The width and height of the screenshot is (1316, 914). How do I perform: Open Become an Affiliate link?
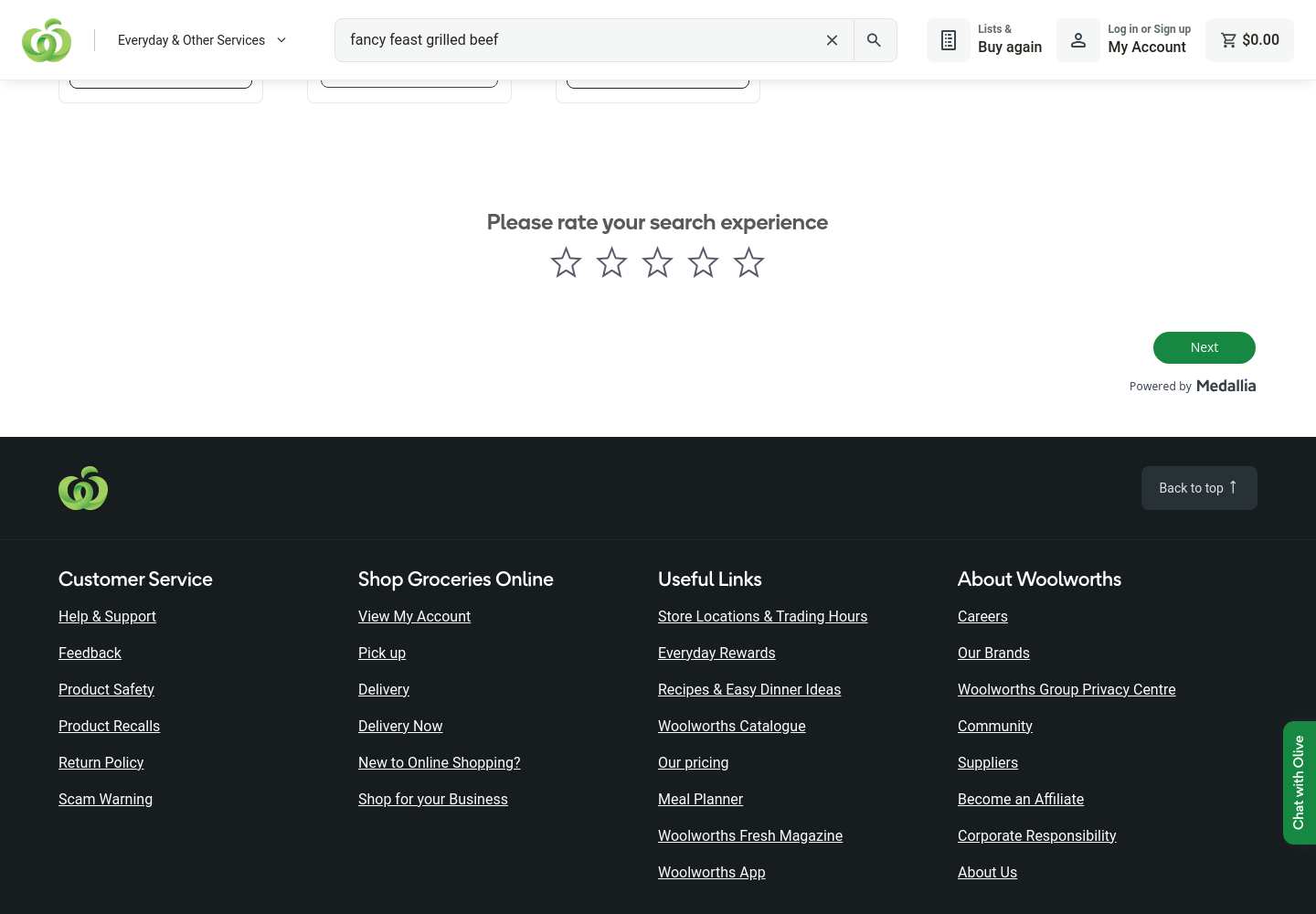[1021, 799]
